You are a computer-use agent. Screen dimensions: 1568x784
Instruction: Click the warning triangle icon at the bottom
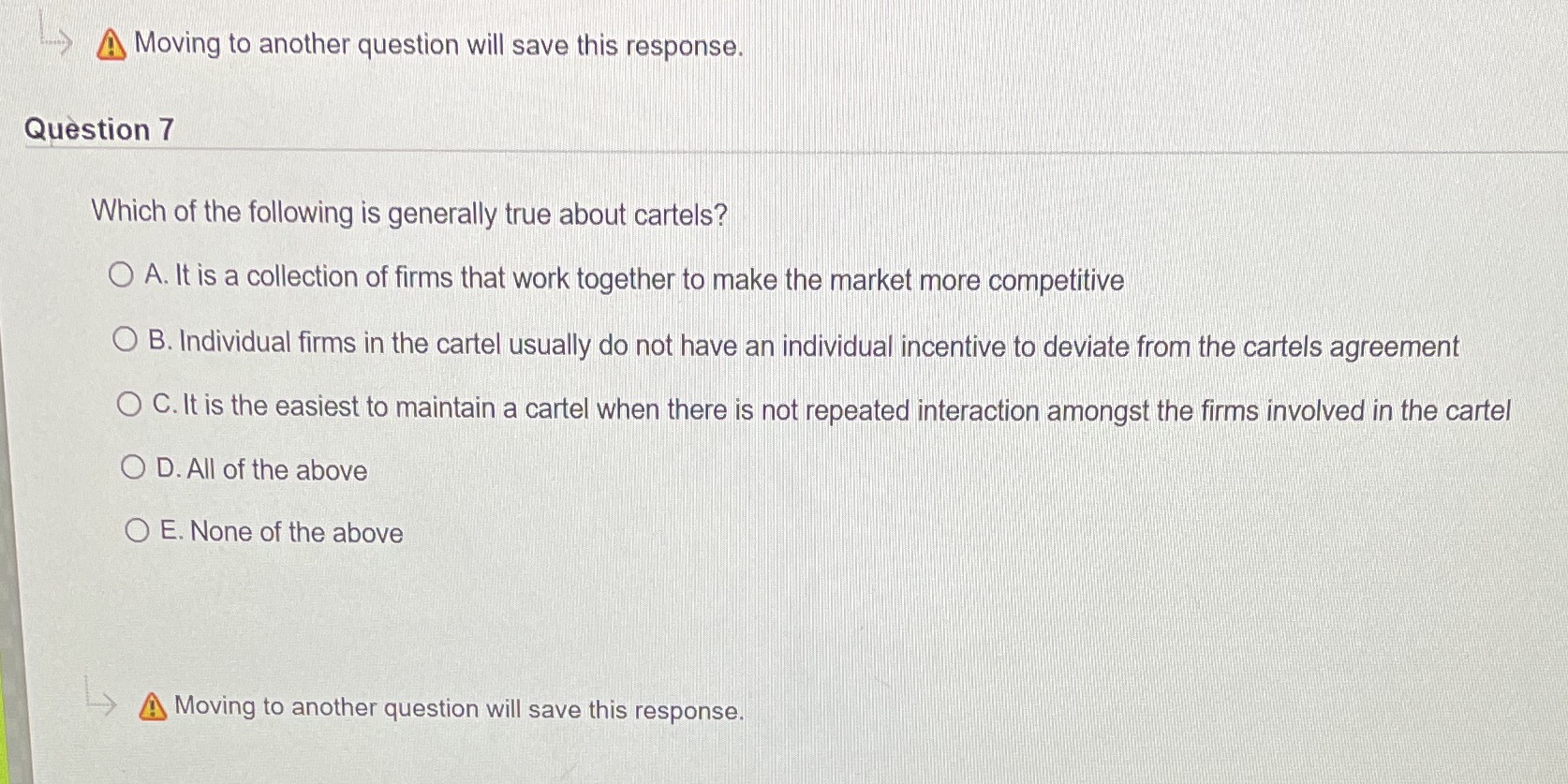[151, 709]
